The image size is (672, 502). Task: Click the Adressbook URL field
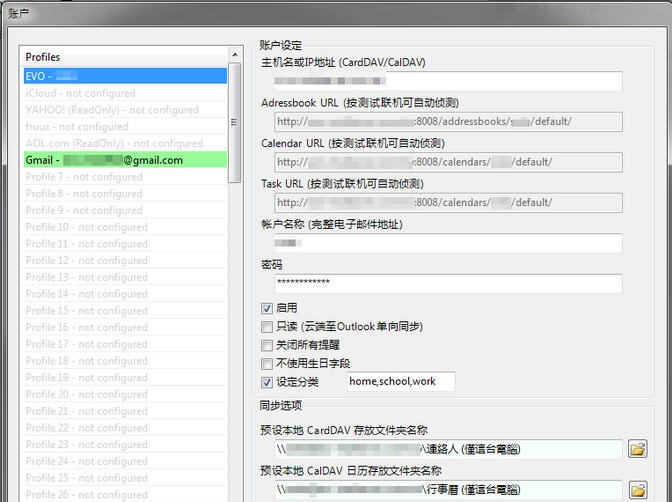coord(448,122)
